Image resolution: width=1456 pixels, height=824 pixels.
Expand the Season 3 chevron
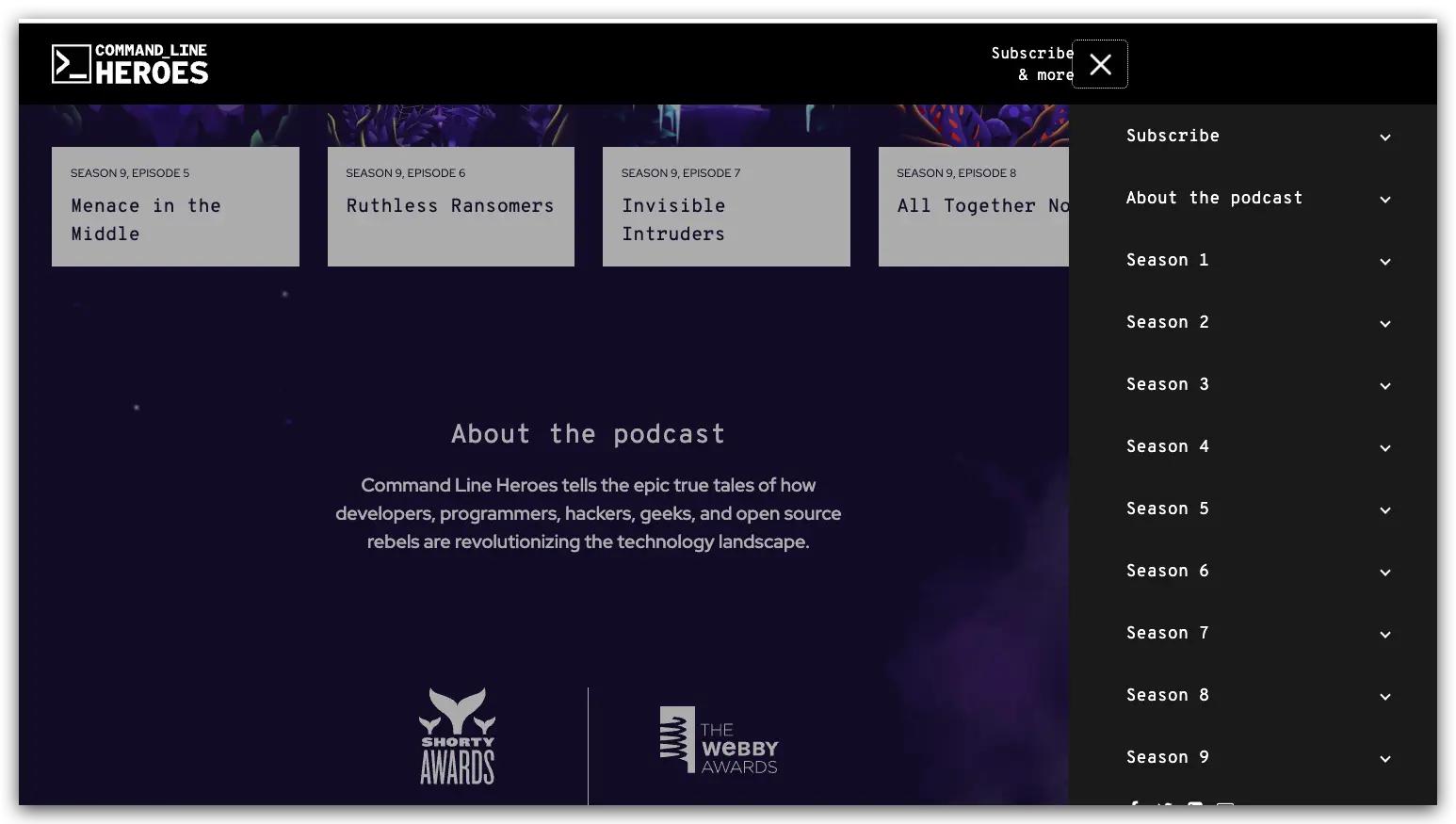(x=1385, y=386)
